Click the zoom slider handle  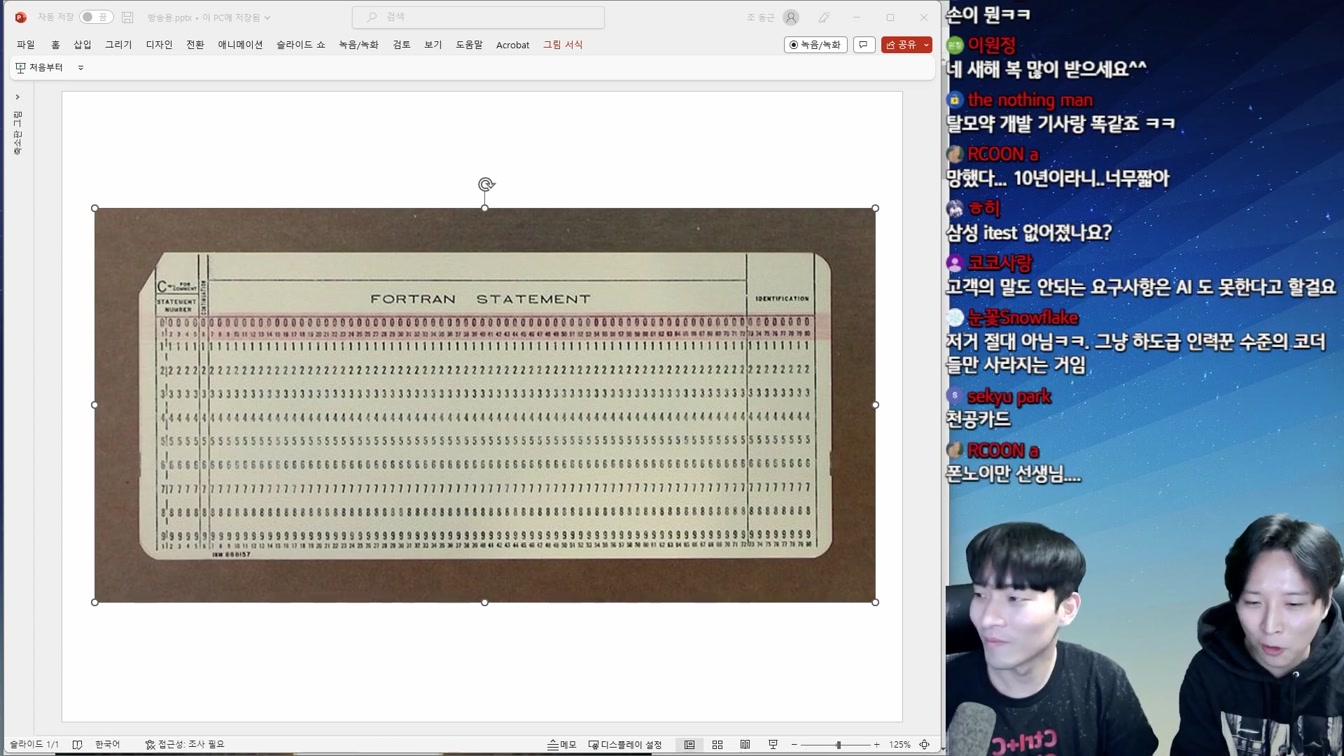click(x=838, y=745)
